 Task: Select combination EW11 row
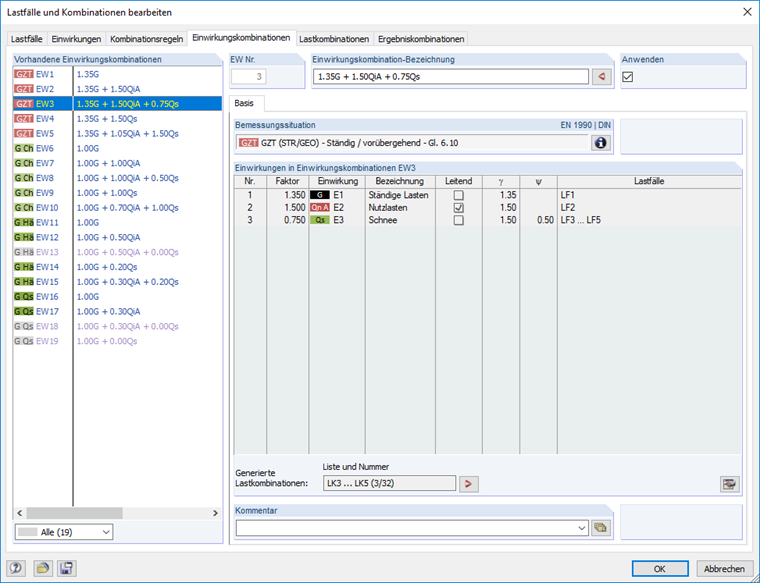(117, 222)
